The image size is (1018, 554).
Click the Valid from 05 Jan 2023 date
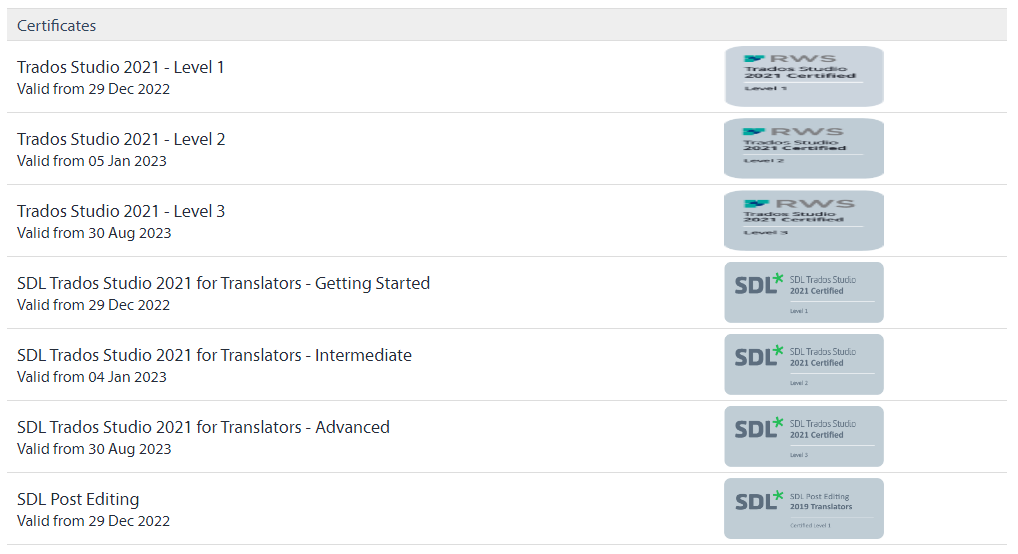point(92,161)
